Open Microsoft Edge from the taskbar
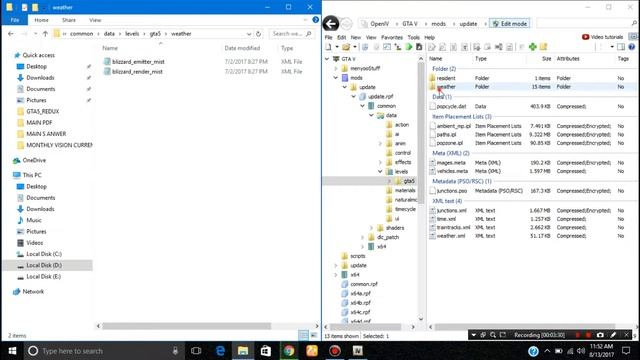The image size is (640, 360). click(x=220, y=351)
